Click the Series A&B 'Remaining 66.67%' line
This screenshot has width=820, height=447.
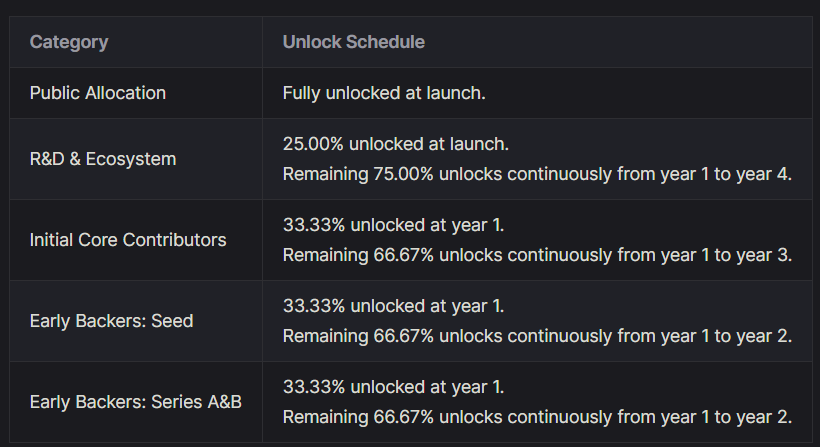pyautogui.click(x=537, y=417)
